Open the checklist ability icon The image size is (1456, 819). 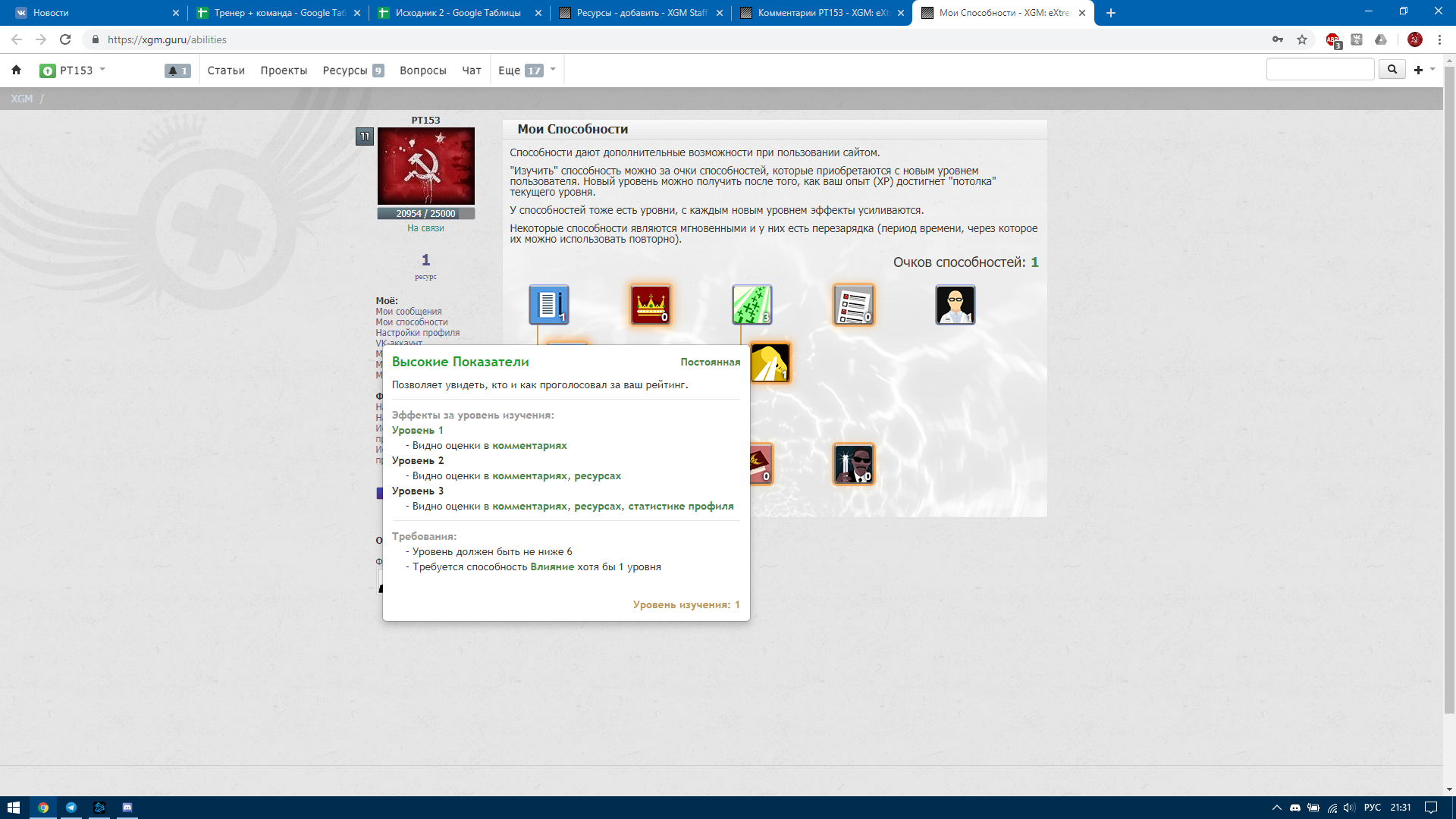(854, 305)
